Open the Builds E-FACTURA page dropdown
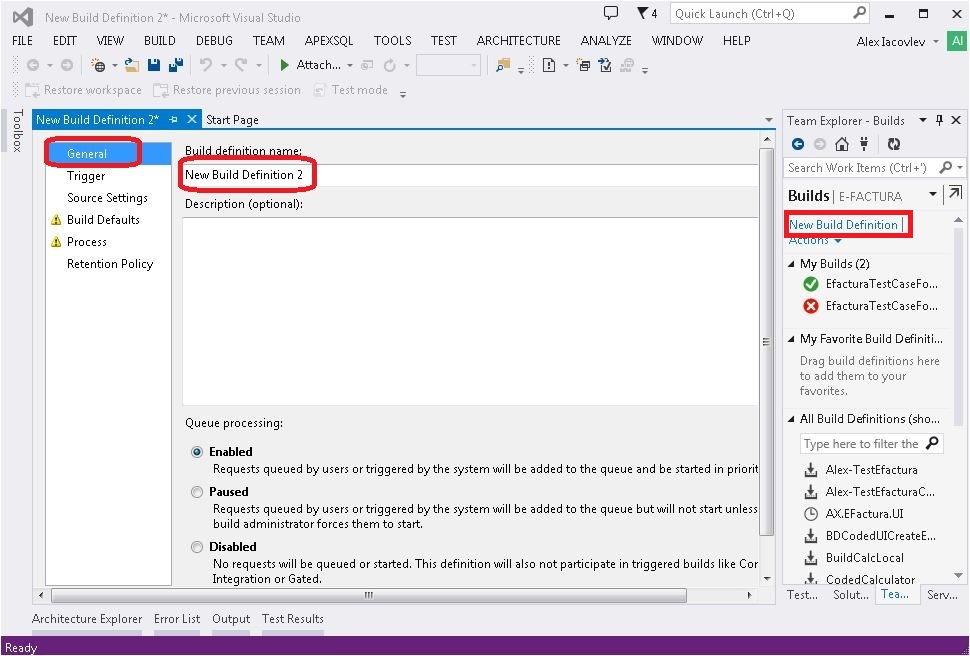The width and height of the screenshot is (970, 656). (933, 194)
